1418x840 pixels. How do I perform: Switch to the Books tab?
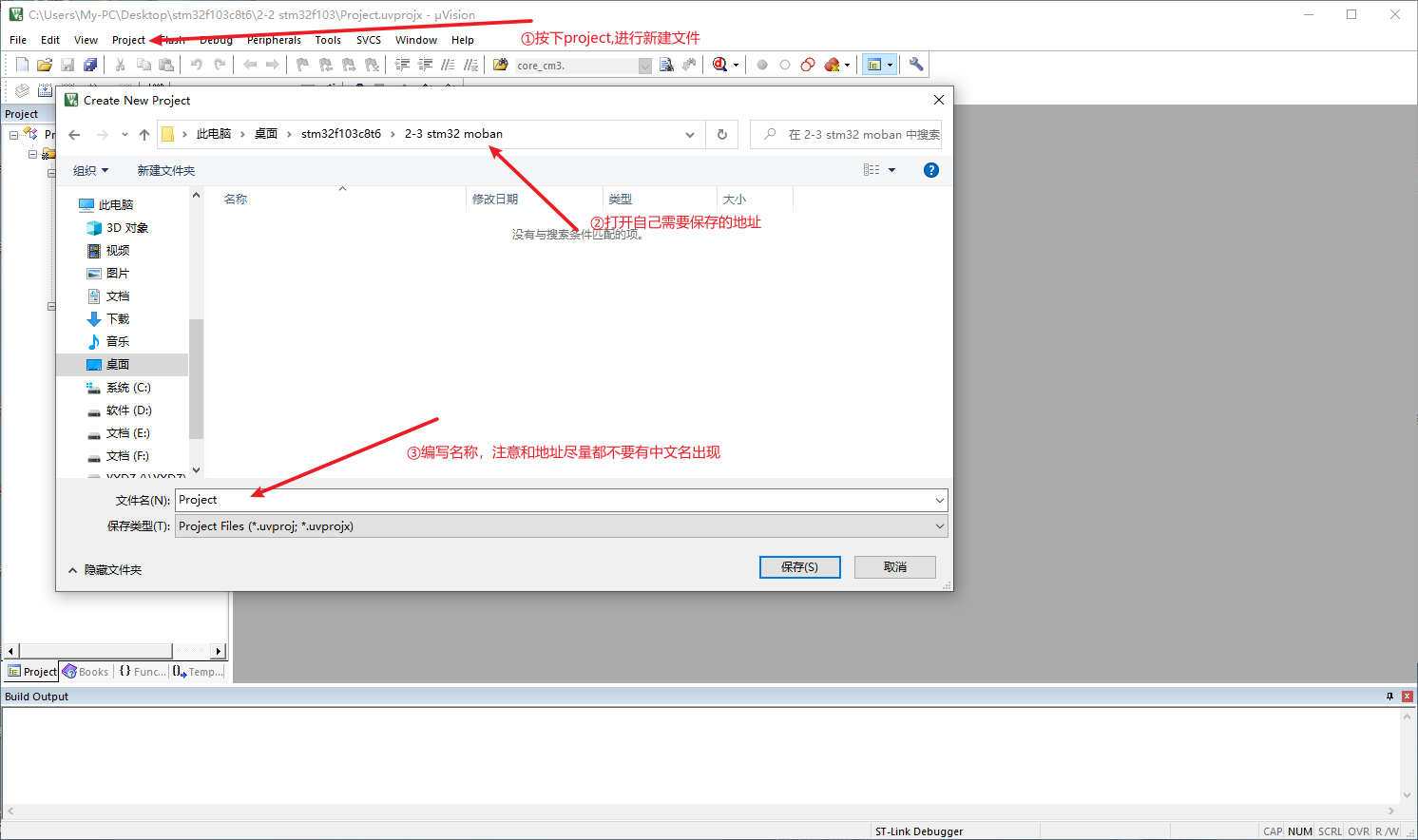[86, 672]
